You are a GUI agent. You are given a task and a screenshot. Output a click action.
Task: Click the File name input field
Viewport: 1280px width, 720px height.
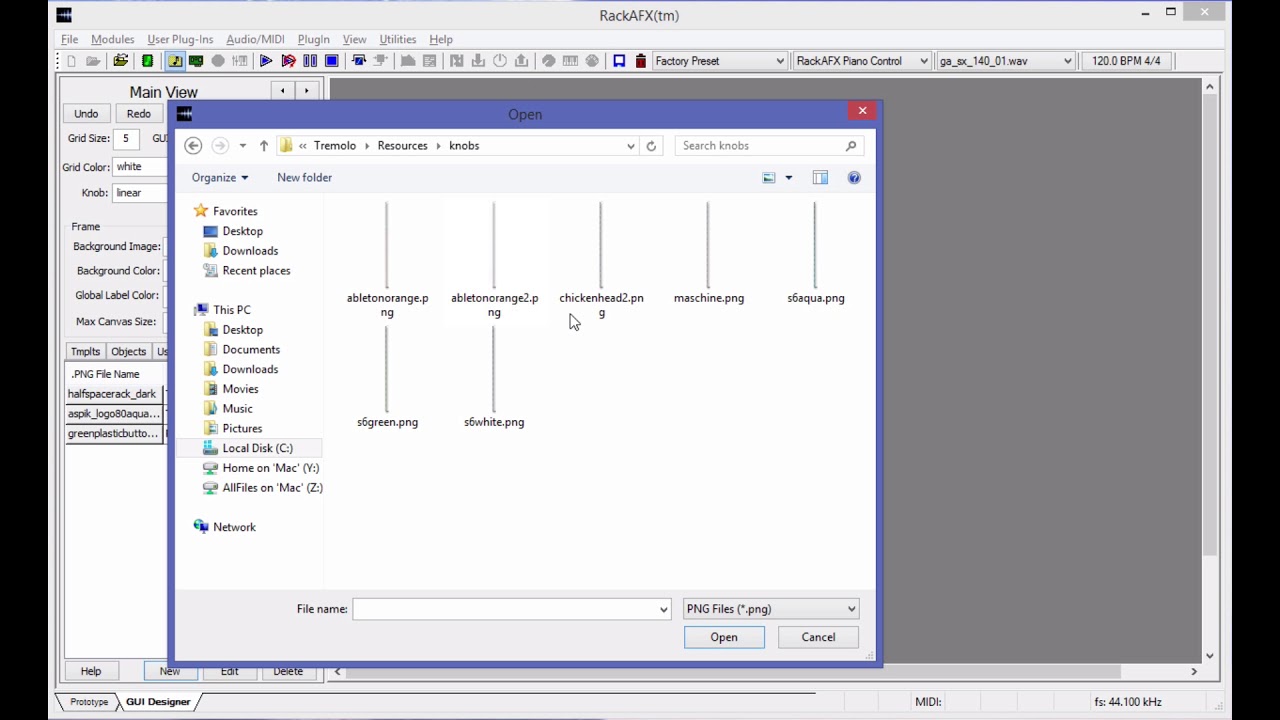(x=505, y=609)
